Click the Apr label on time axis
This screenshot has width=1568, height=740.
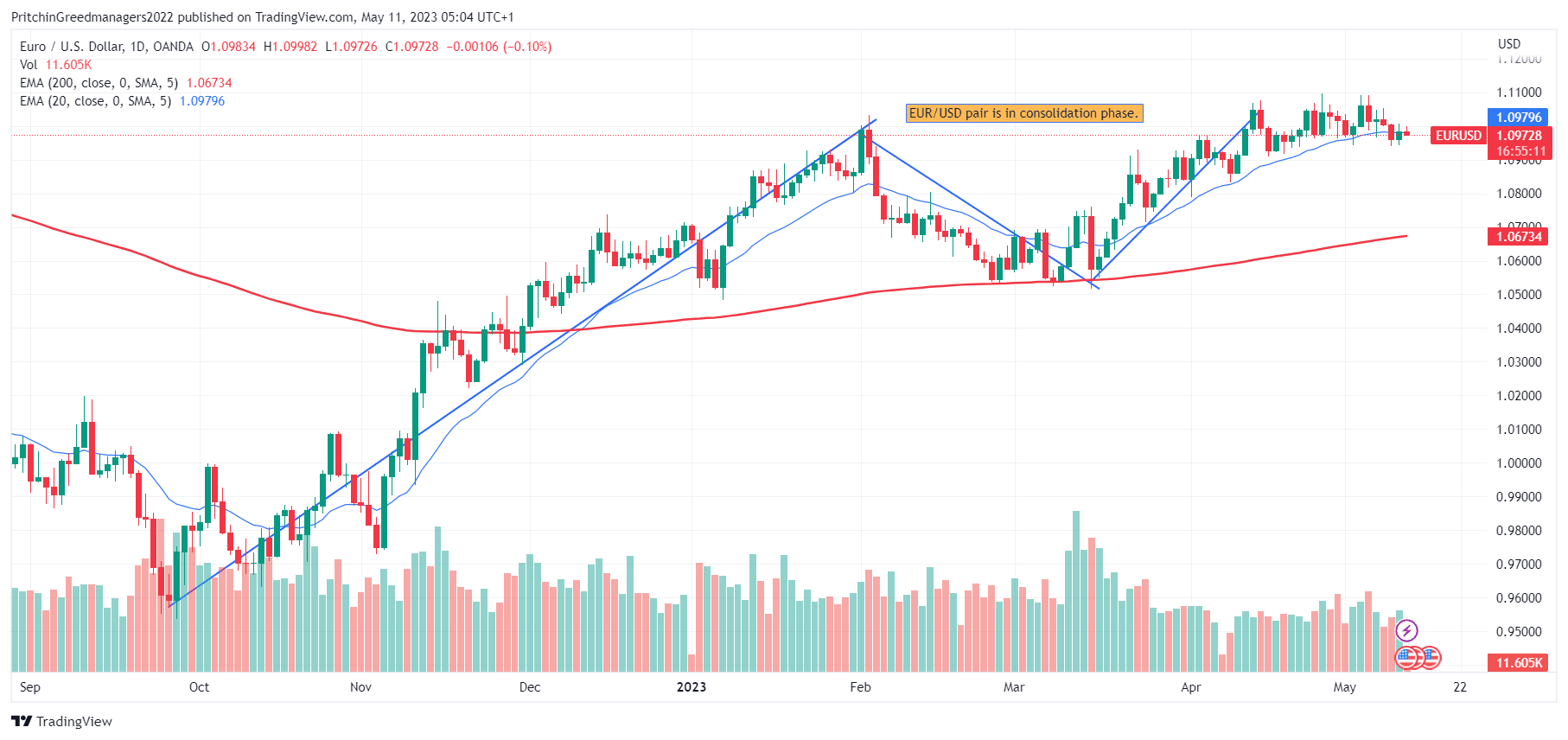tap(1191, 687)
